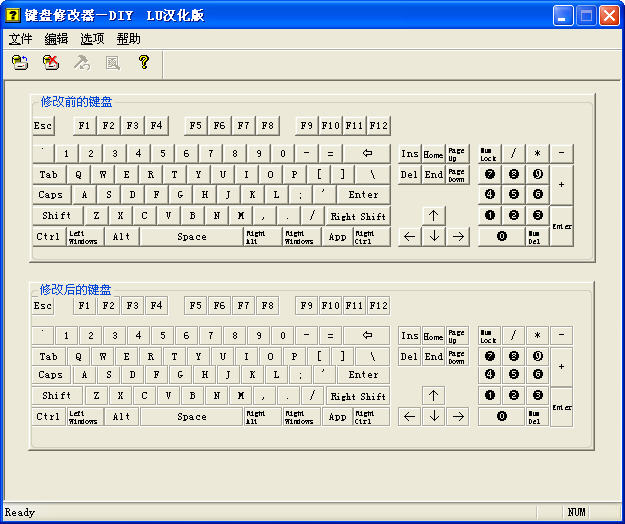
Task: Click the toolbar icon with the red X
Action: coord(51,63)
